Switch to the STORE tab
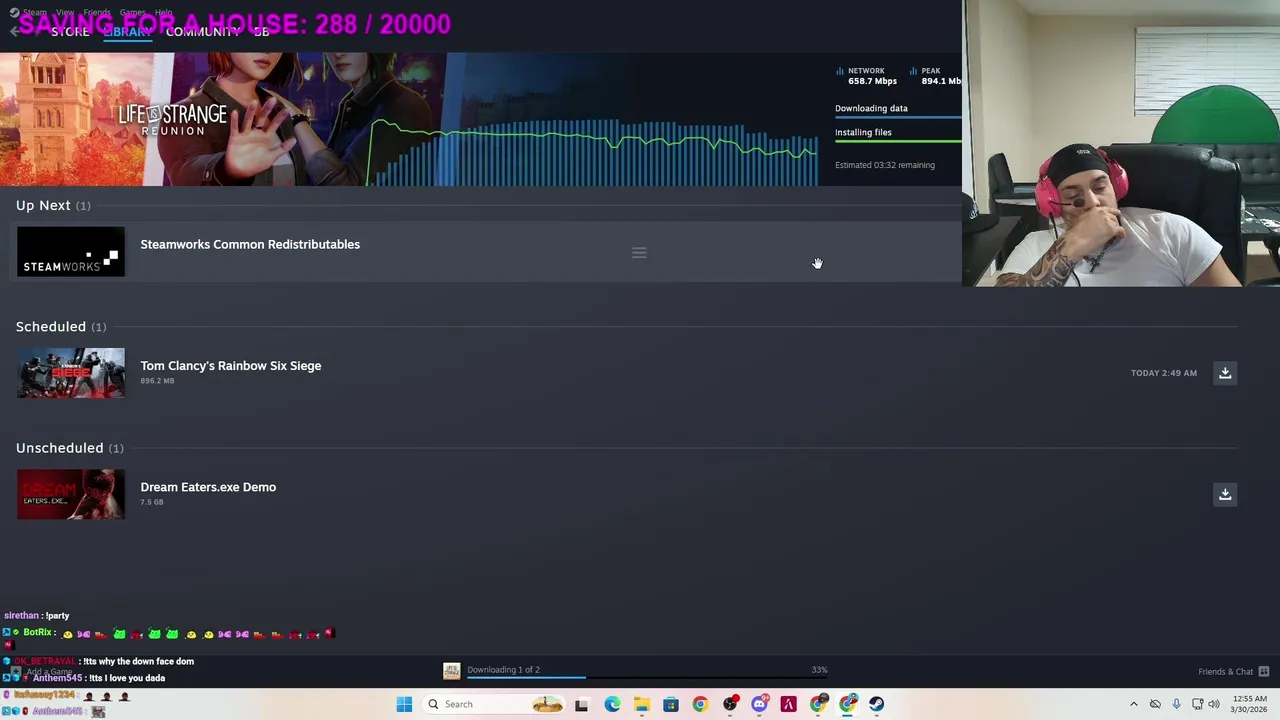 click(x=70, y=32)
